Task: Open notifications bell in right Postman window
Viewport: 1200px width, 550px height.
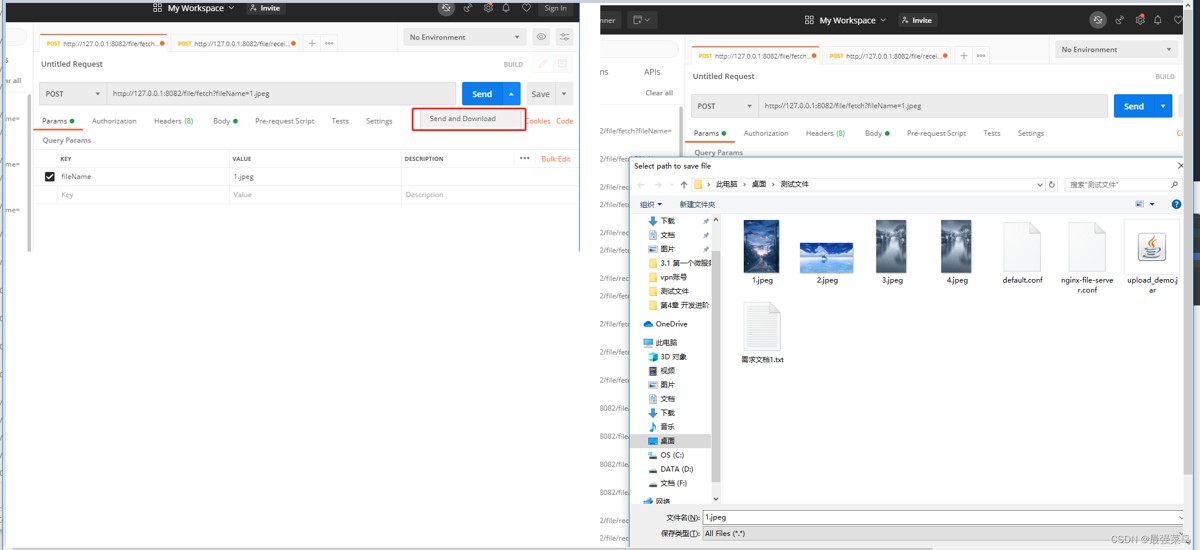Action: click(x=1158, y=20)
